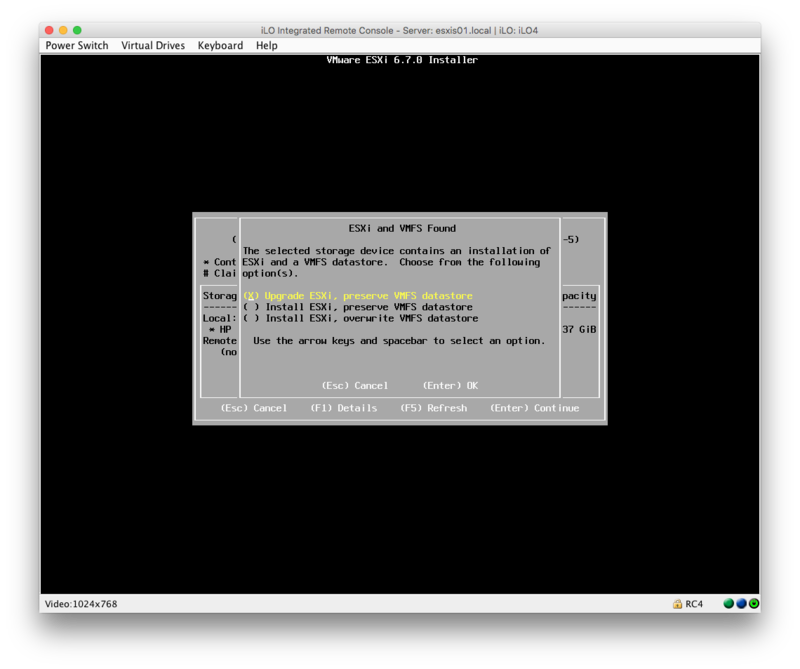This screenshot has height=669, width=800.
Task: Click (Enter) Continue in bottom bar
Action: click(535, 408)
